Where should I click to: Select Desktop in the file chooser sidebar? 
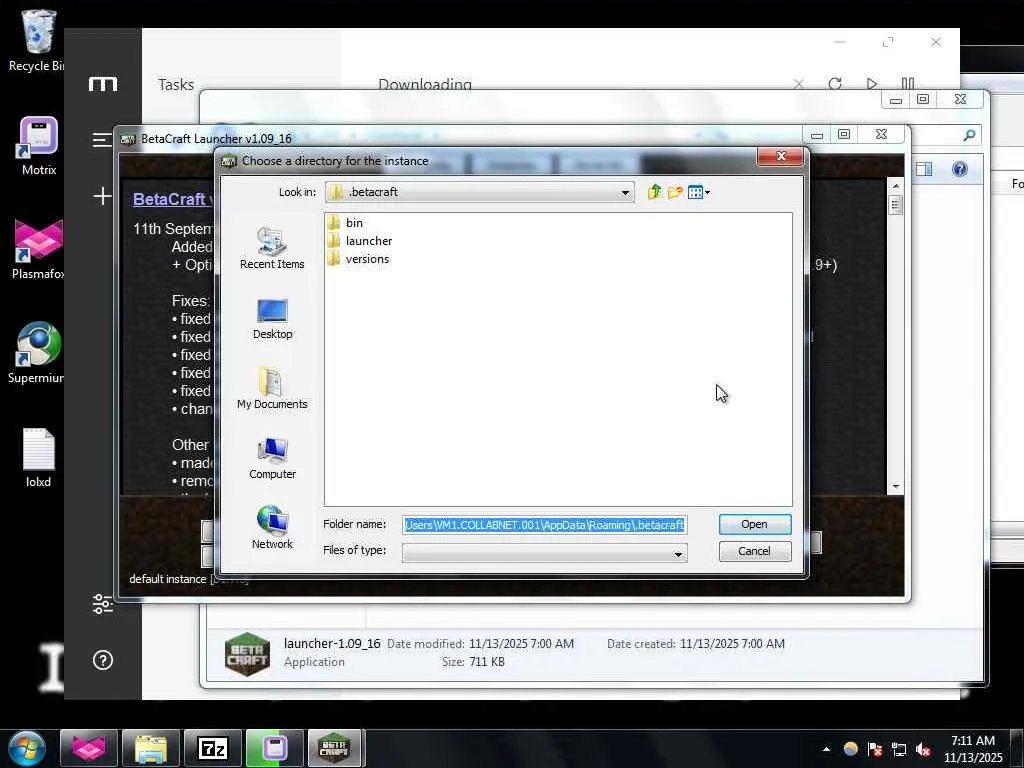(x=272, y=319)
